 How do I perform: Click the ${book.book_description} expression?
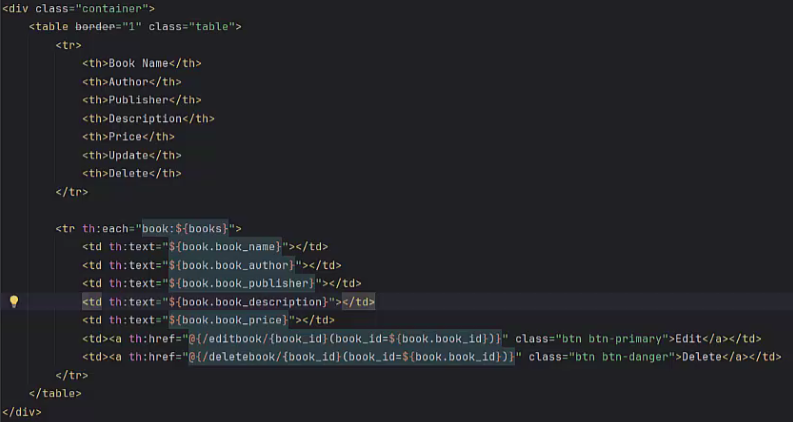(248, 302)
